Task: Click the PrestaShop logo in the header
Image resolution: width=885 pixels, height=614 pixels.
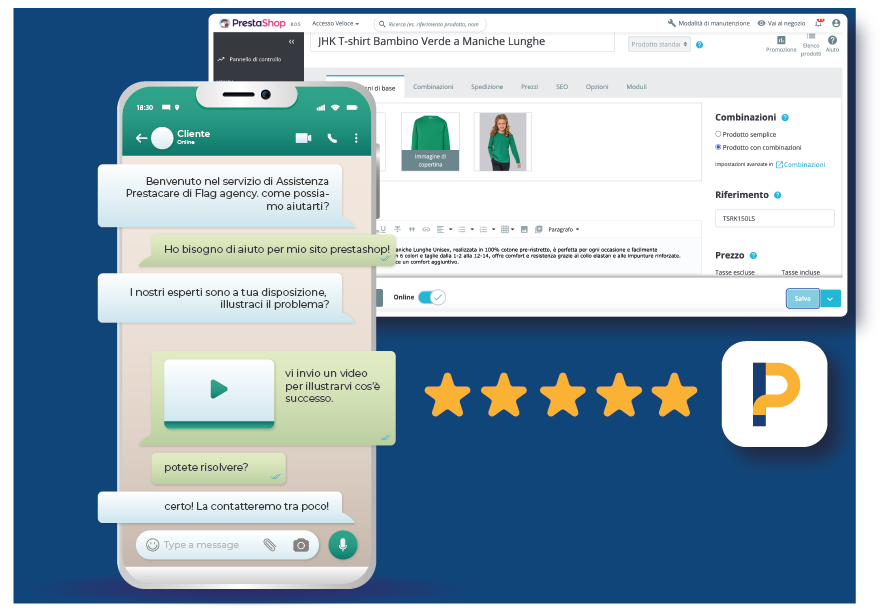Action: pos(252,23)
